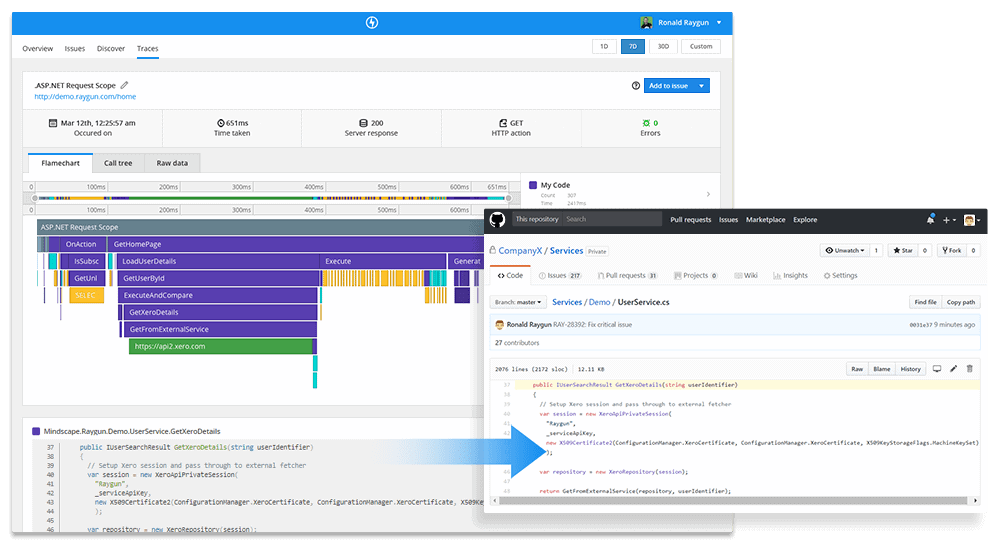Open the GitHub plus create-new dropdown
The height and width of the screenshot is (552, 996).
[x=949, y=220]
